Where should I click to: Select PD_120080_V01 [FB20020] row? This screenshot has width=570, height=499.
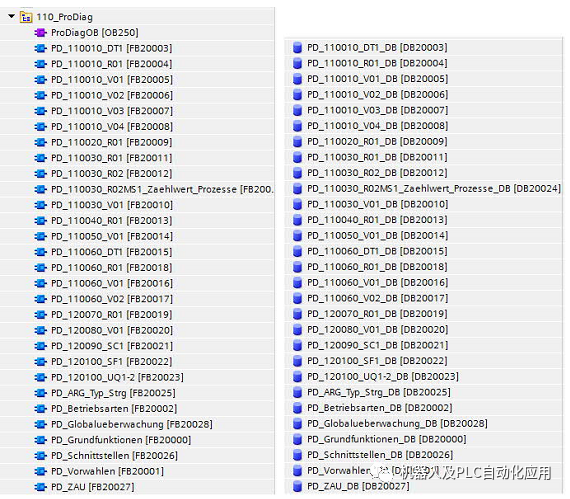(x=112, y=330)
